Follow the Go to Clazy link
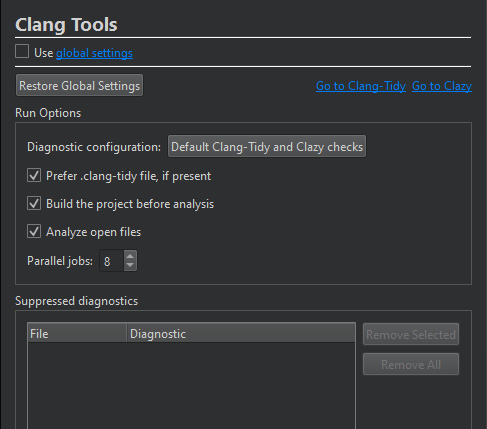Image resolution: width=487 pixels, height=429 pixels. pos(442,86)
